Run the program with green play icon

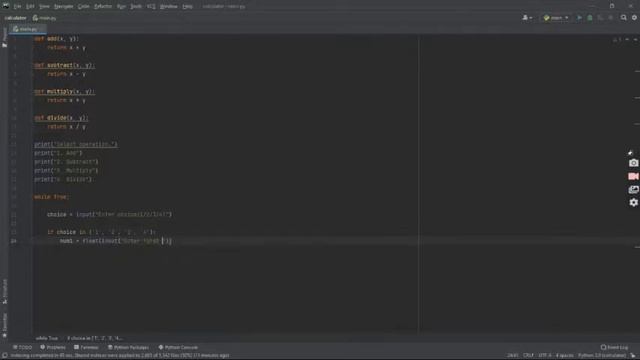tap(579, 18)
